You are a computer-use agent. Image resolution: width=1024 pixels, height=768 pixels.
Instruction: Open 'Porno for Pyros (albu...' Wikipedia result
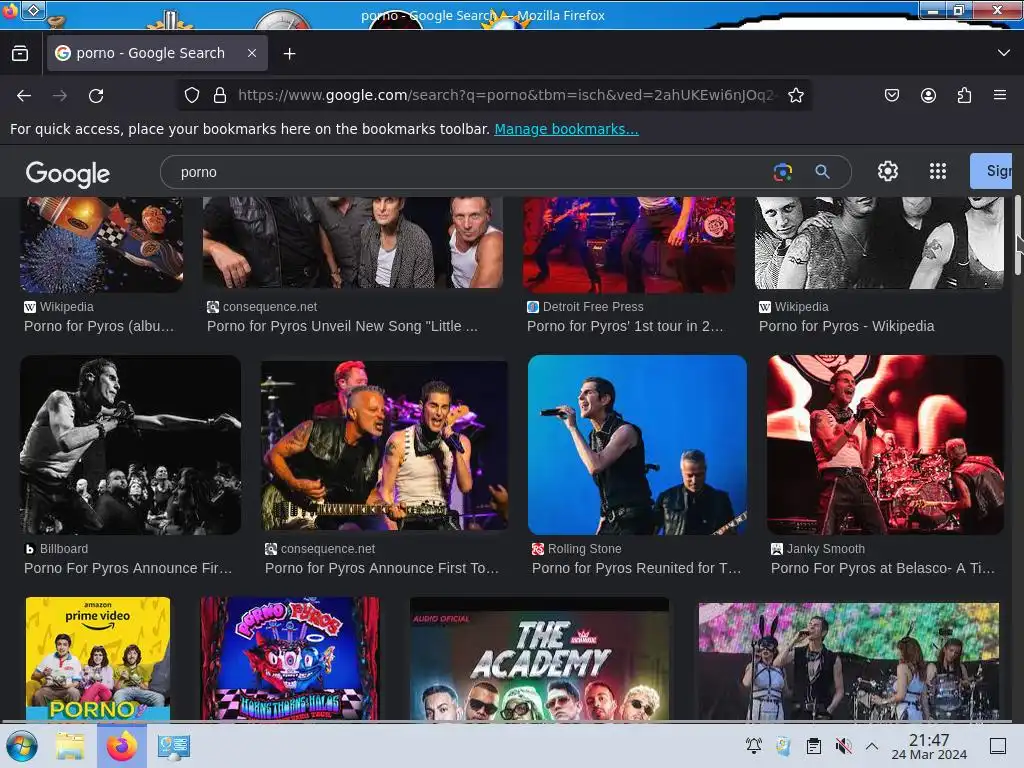[x=99, y=327]
